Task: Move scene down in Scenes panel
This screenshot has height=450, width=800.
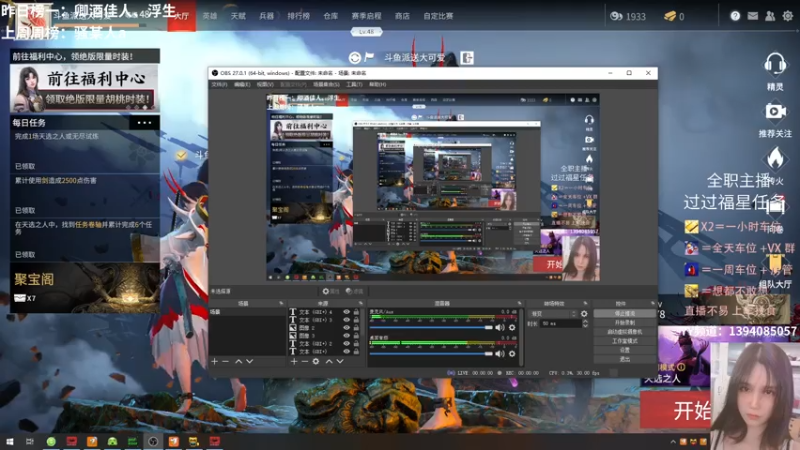Action: [249, 361]
